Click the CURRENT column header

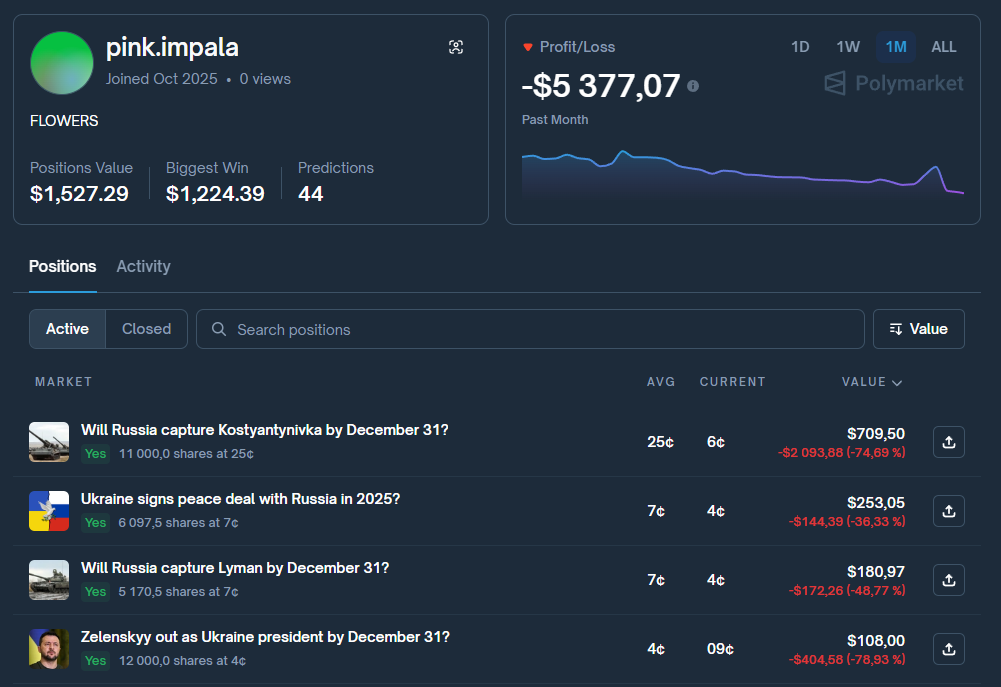tap(732, 382)
